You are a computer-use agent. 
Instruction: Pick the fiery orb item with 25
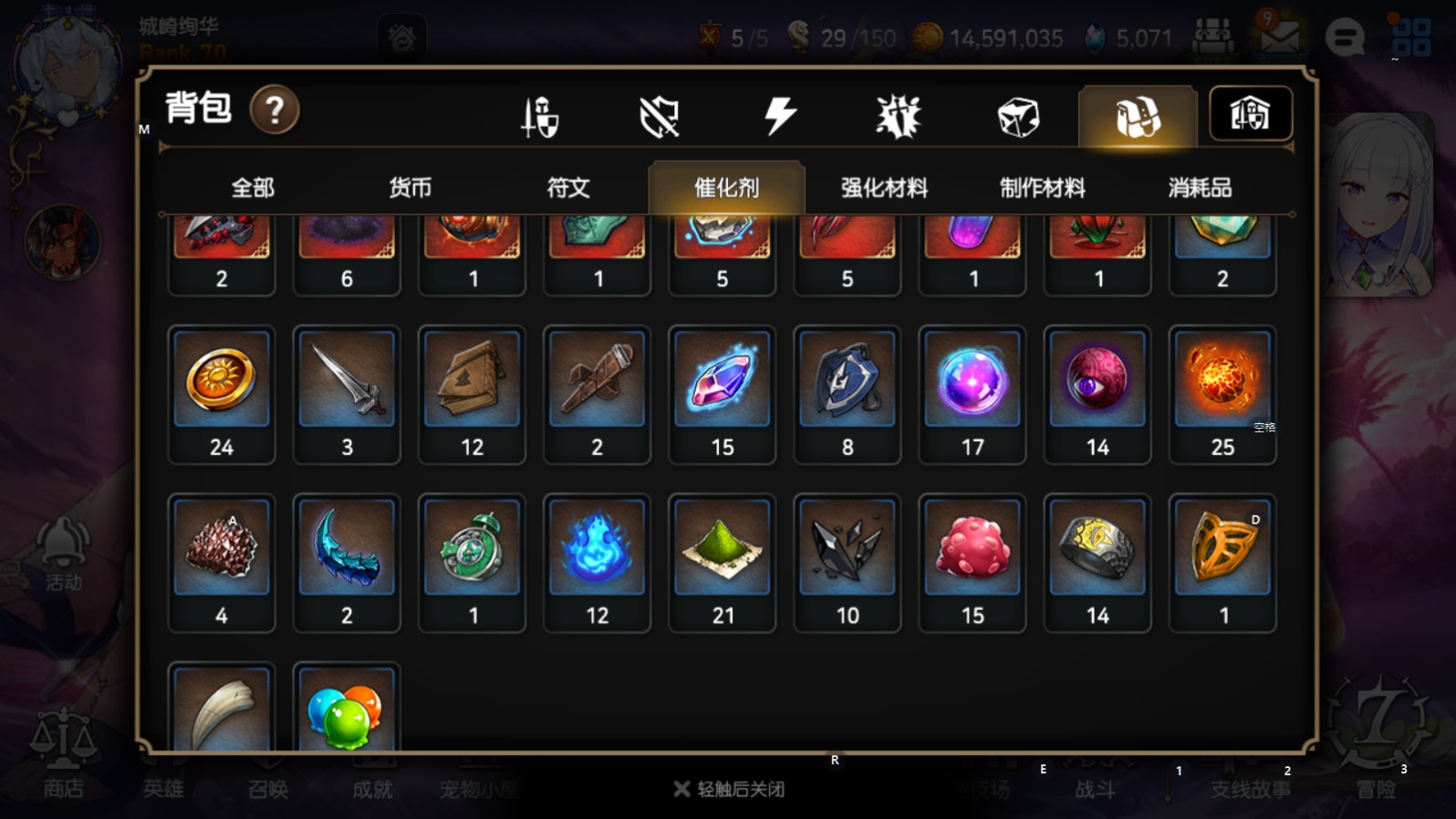[1222, 395]
